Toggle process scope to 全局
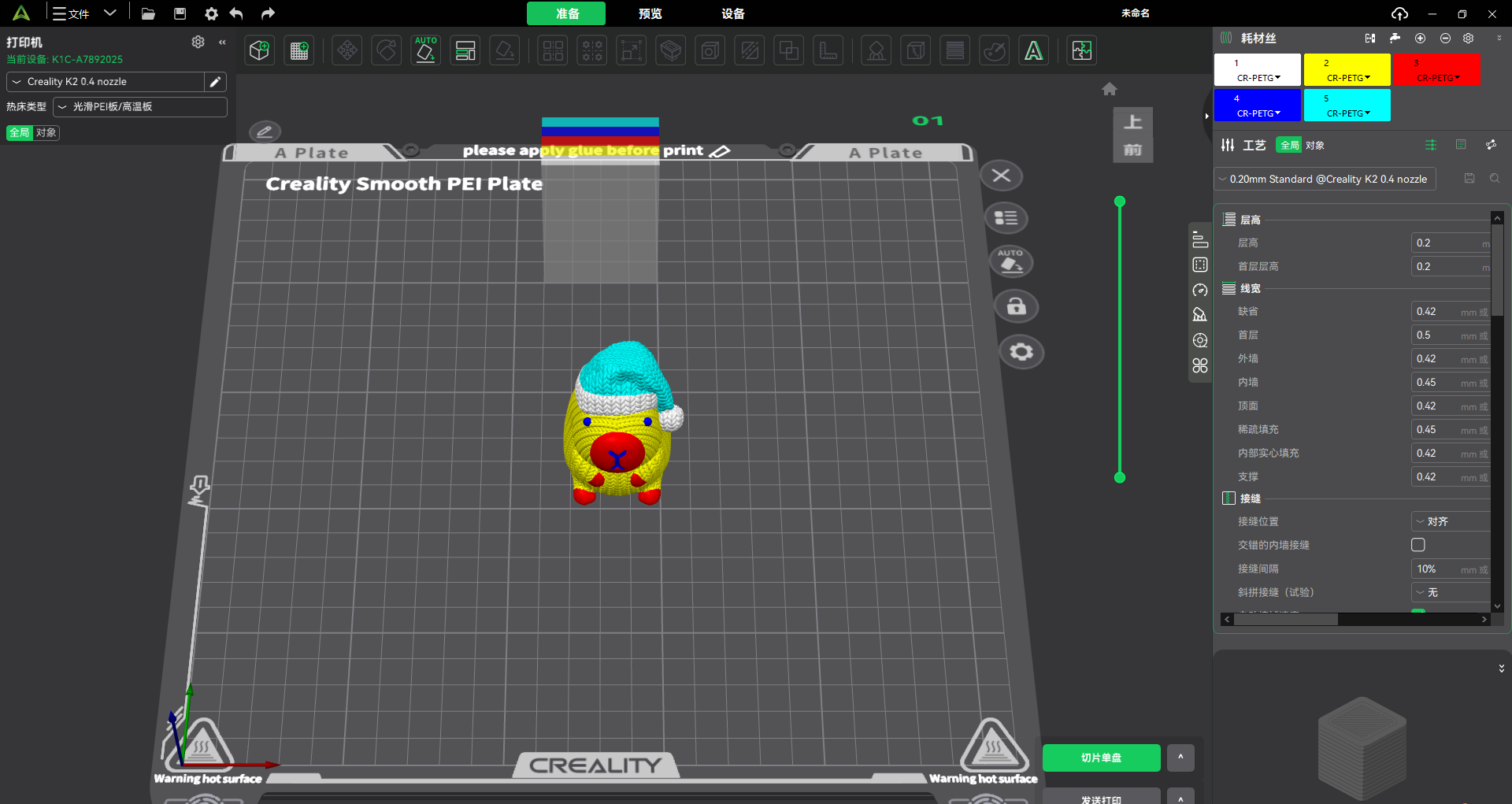The width and height of the screenshot is (1512, 804). pos(1289,145)
